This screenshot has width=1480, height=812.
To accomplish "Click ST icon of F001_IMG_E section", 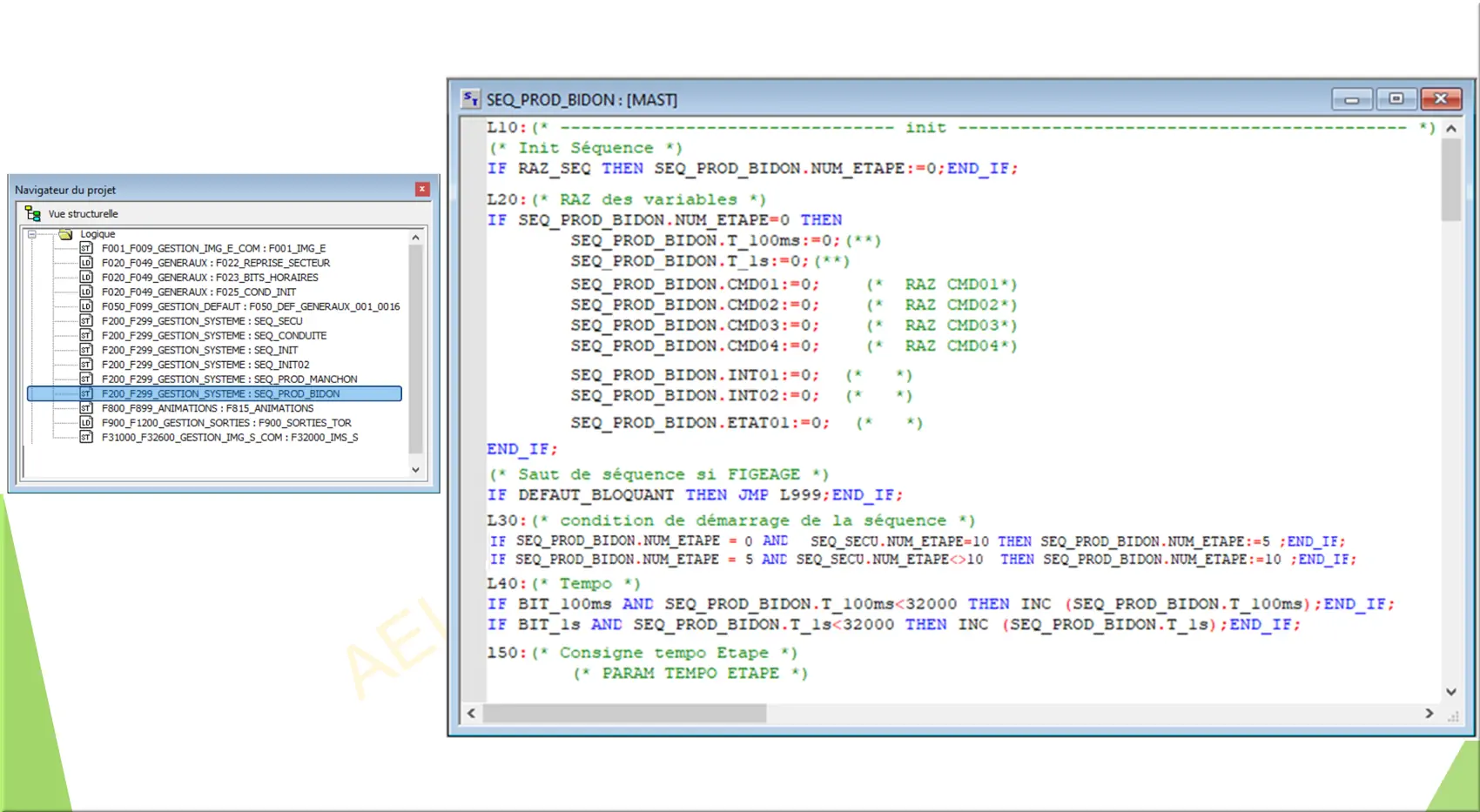I will (86, 248).
